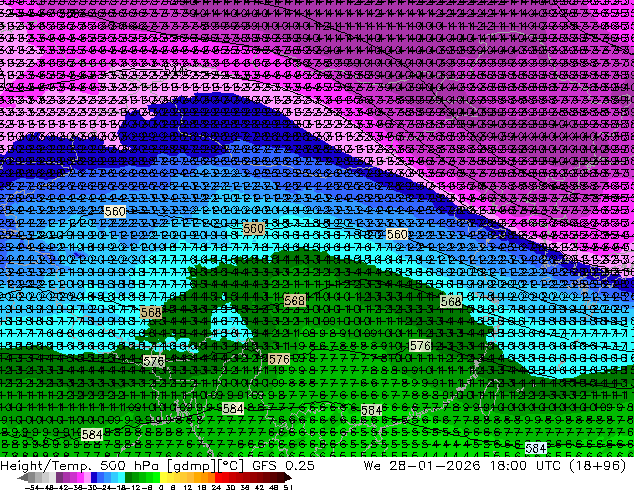Click the left arrow of the color scale
The height and width of the screenshot is (490, 634).
click(23, 478)
